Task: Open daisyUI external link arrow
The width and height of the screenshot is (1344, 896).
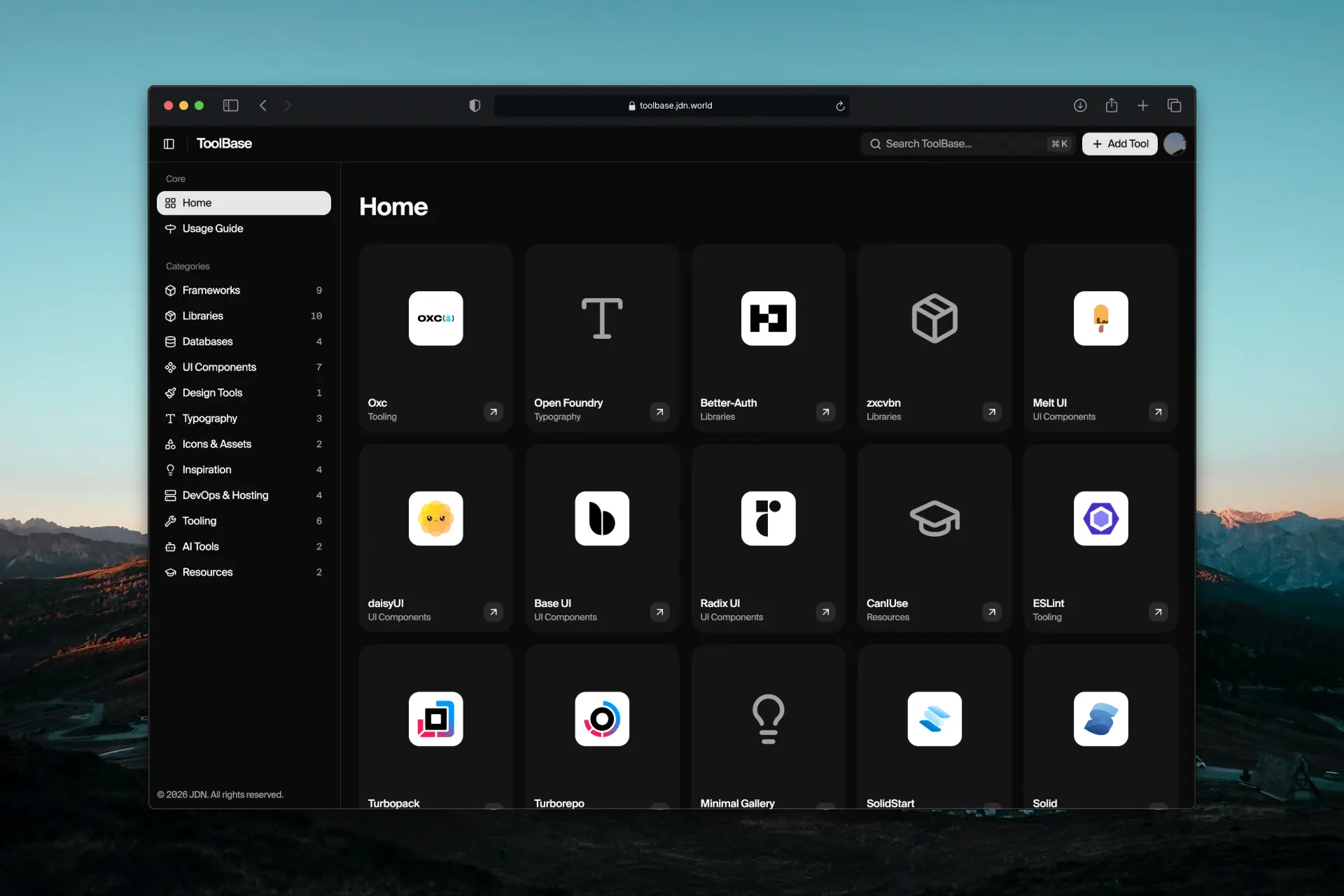Action: (493, 612)
